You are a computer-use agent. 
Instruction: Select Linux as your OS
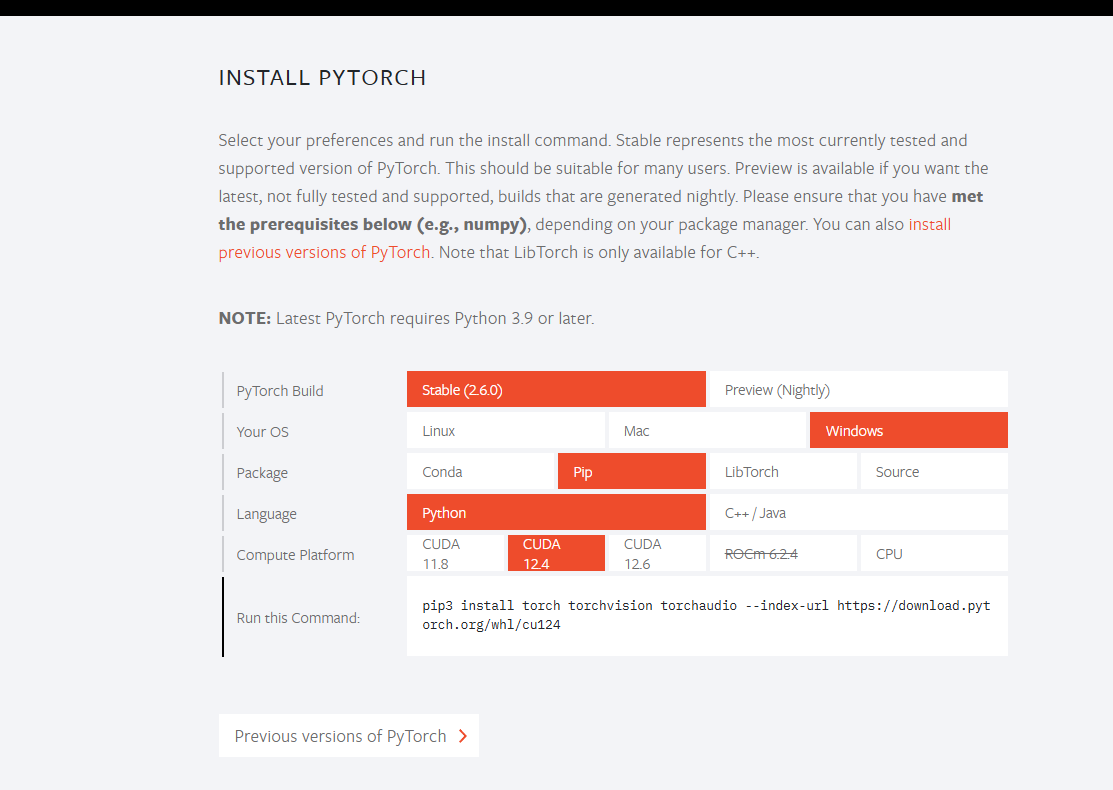(x=506, y=431)
